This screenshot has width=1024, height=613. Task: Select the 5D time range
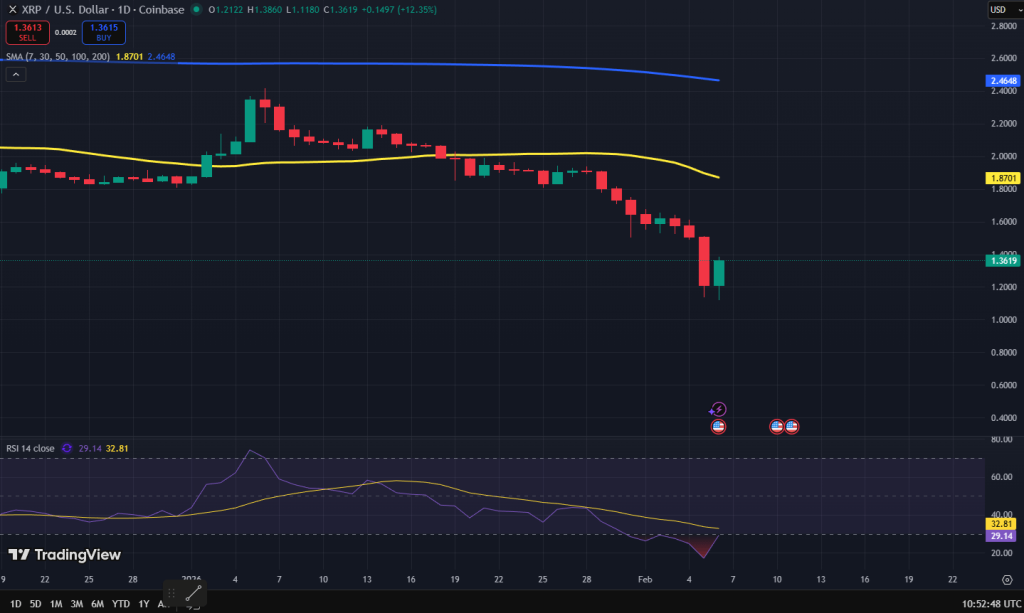pos(35,604)
